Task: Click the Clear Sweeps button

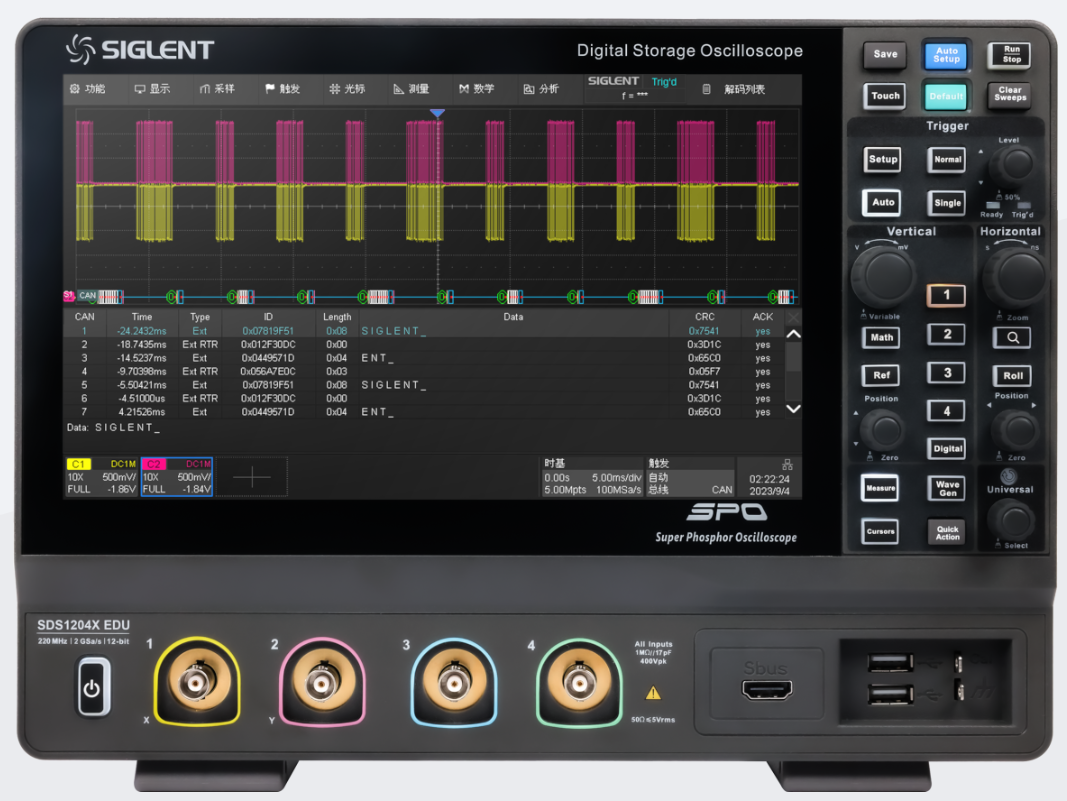Action: tap(1010, 94)
